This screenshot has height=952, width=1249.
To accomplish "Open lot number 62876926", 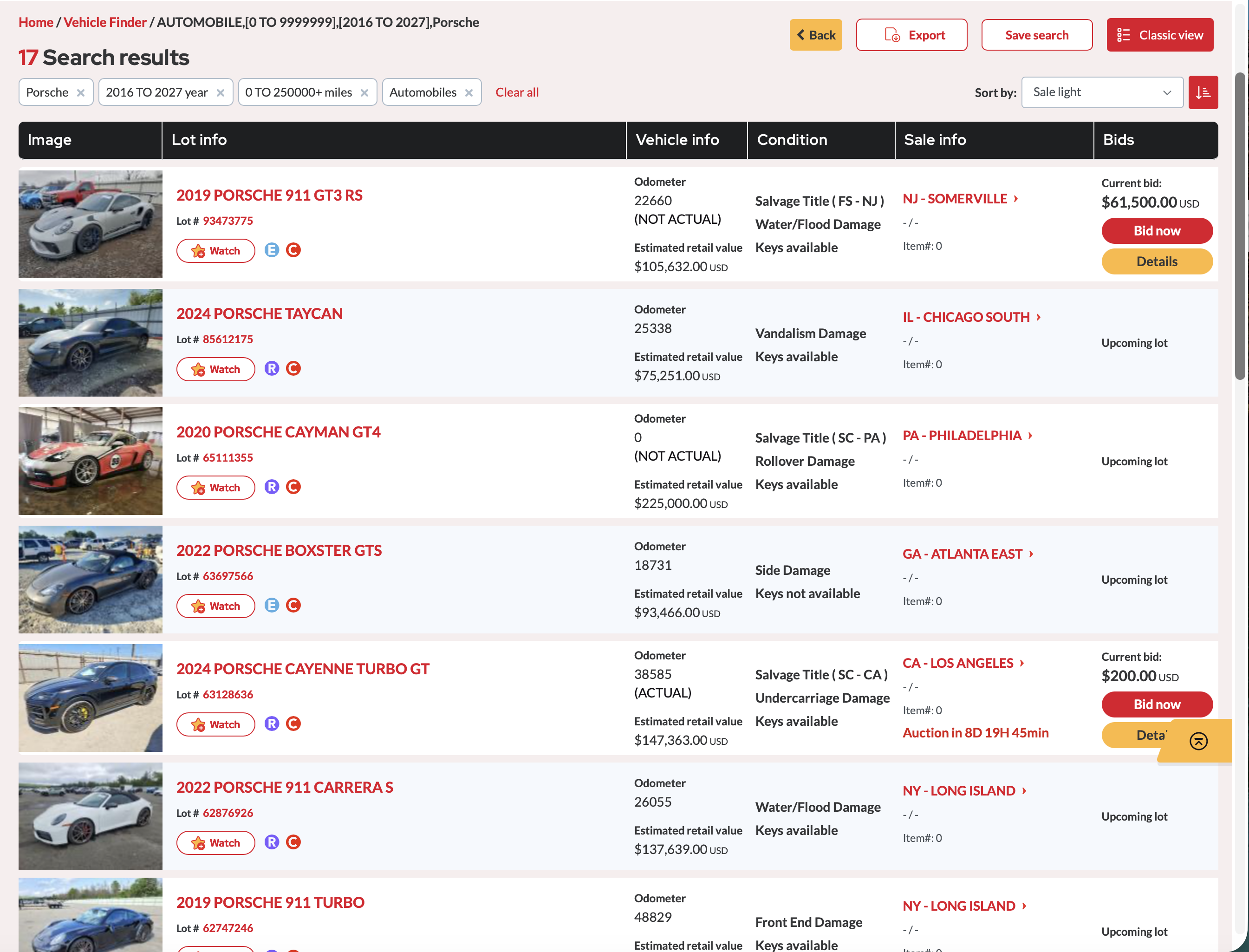I will (x=228, y=813).
